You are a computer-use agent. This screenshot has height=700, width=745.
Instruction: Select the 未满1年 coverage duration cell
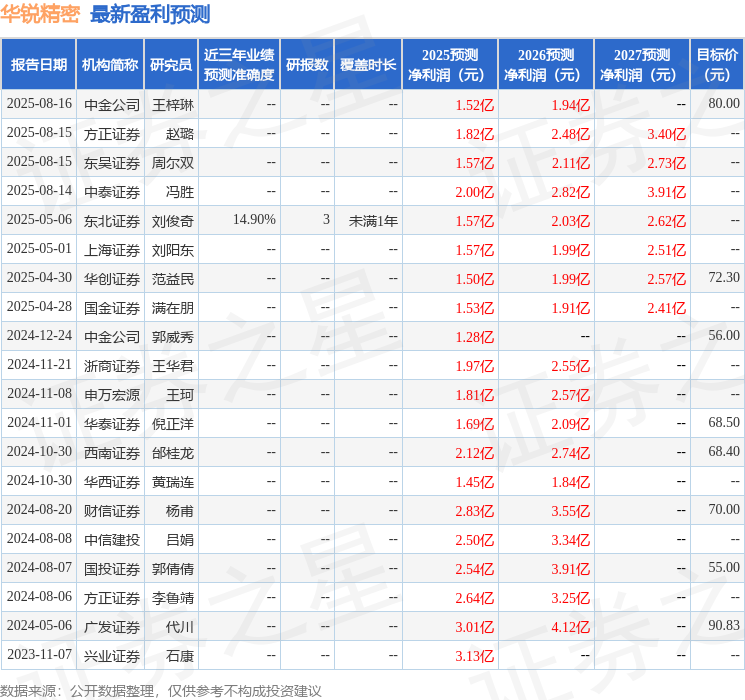373,221
